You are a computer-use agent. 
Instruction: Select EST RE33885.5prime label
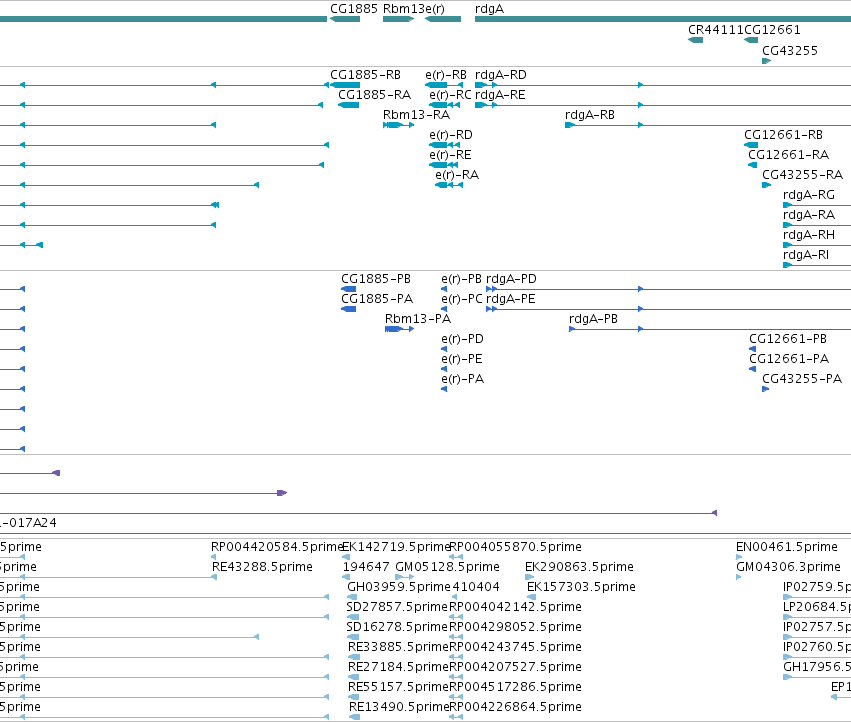click(x=398, y=647)
